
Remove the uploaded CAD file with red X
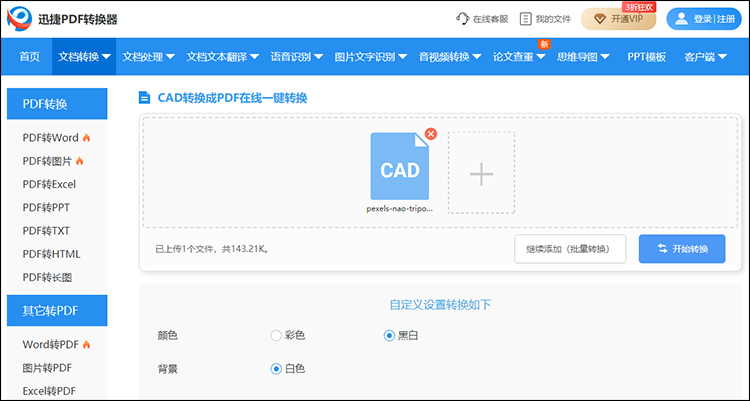click(x=431, y=134)
